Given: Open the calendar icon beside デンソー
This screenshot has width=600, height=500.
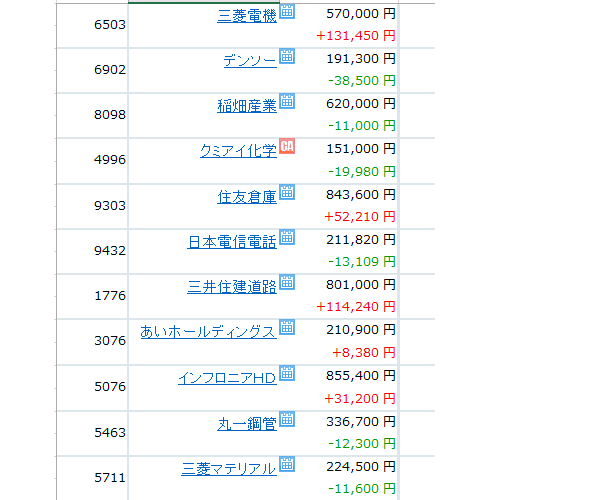Looking at the screenshot, I should [287, 56].
